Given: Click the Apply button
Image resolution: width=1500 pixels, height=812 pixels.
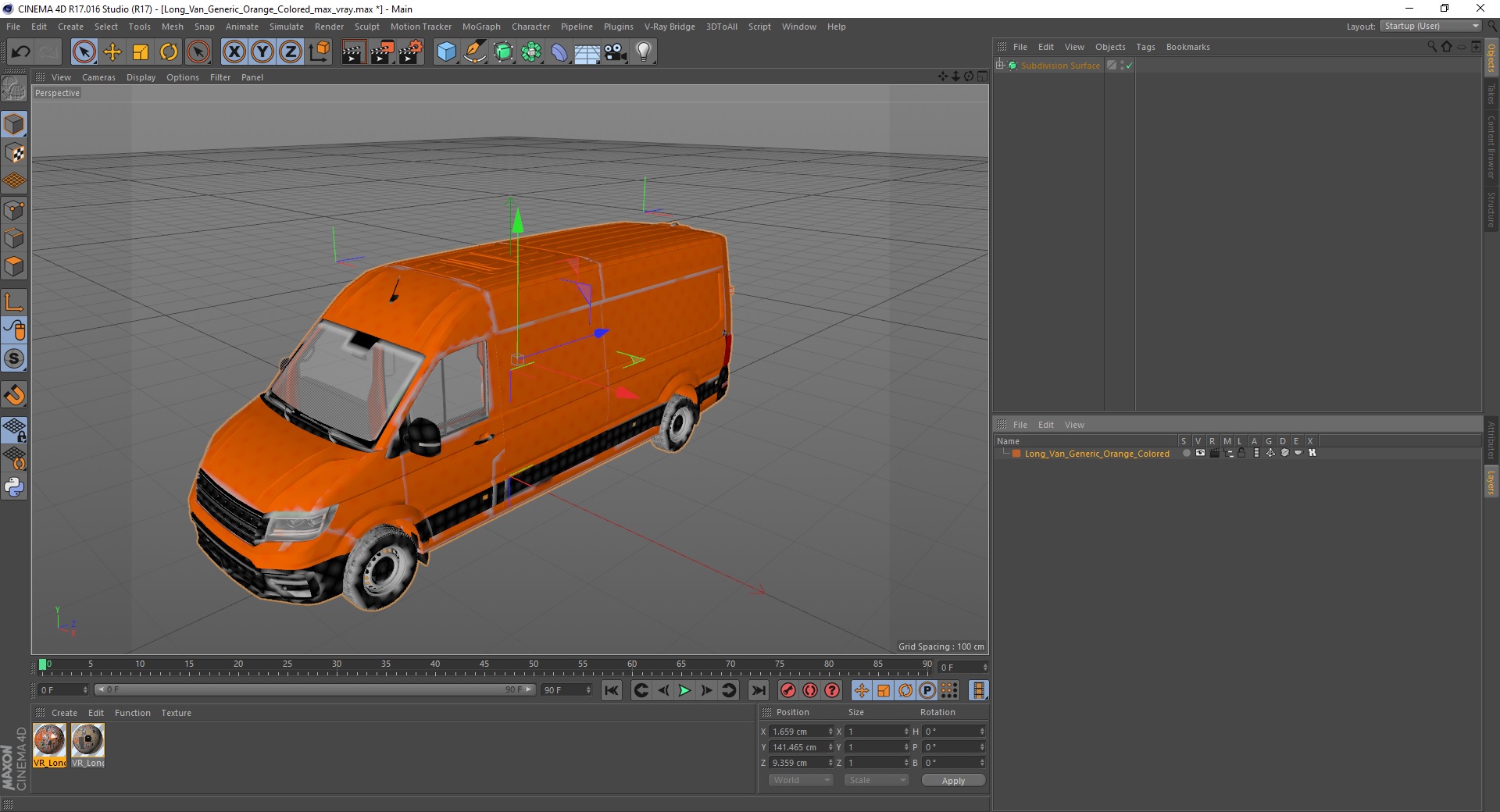Looking at the screenshot, I should tap(952, 780).
